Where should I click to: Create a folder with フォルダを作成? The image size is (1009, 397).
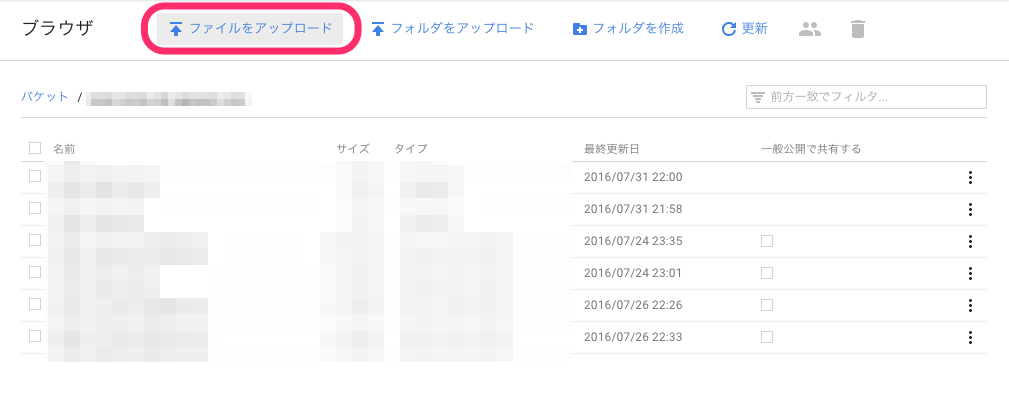627,29
